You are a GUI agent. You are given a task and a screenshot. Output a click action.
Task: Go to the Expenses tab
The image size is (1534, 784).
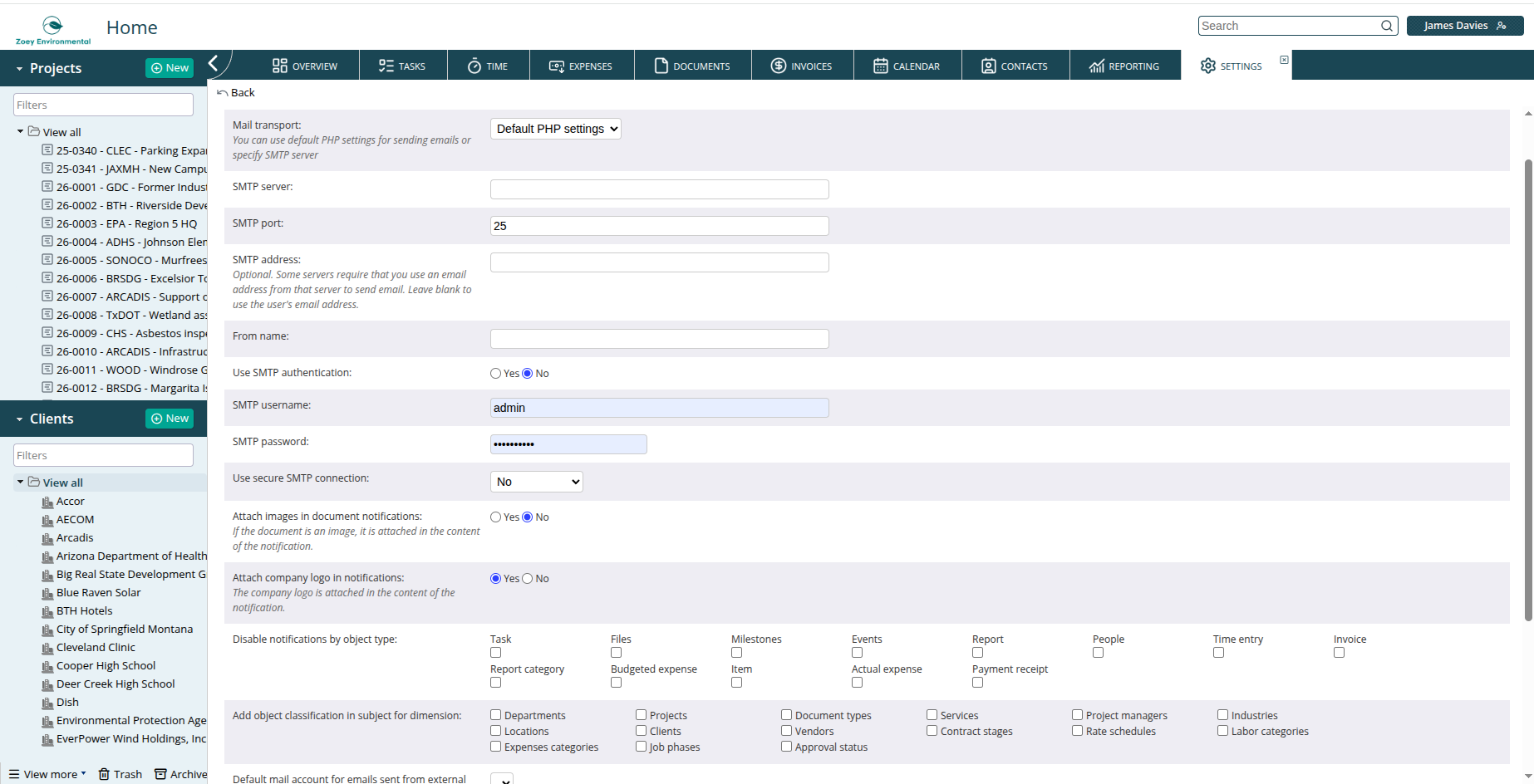[x=581, y=66]
